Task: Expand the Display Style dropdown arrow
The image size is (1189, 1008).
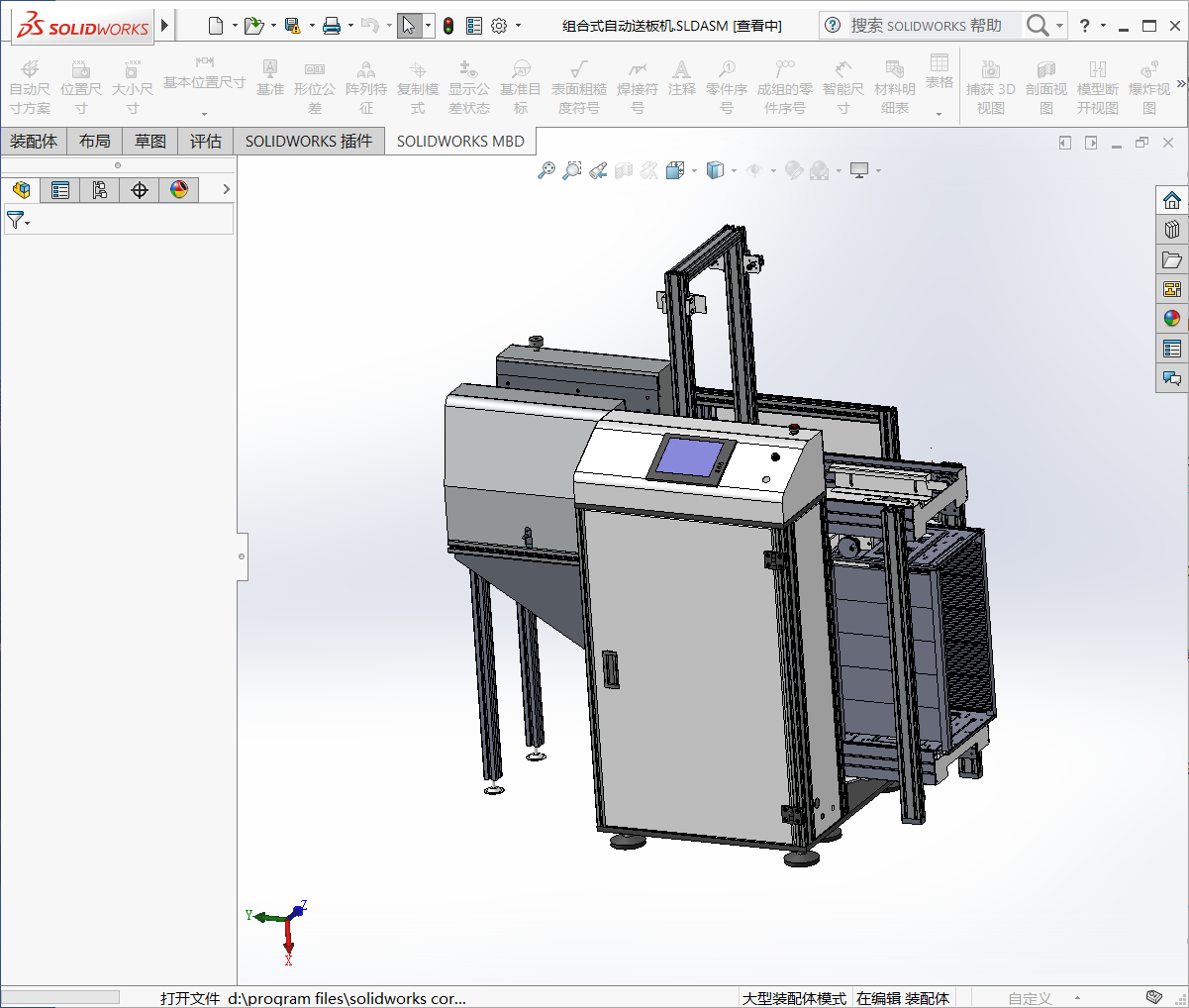Action: [734, 171]
